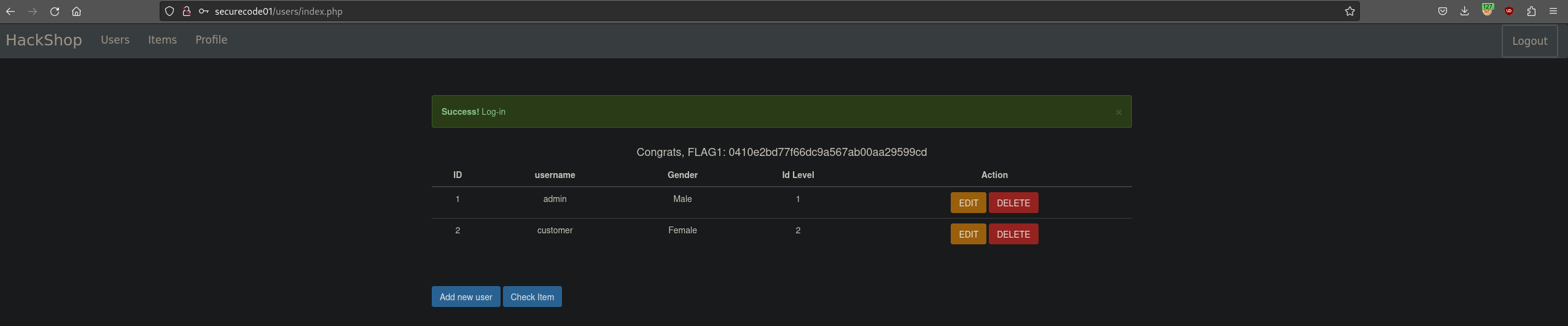Open the extensions puzzle-piece menu
The image size is (1568, 326).
[x=1531, y=11]
